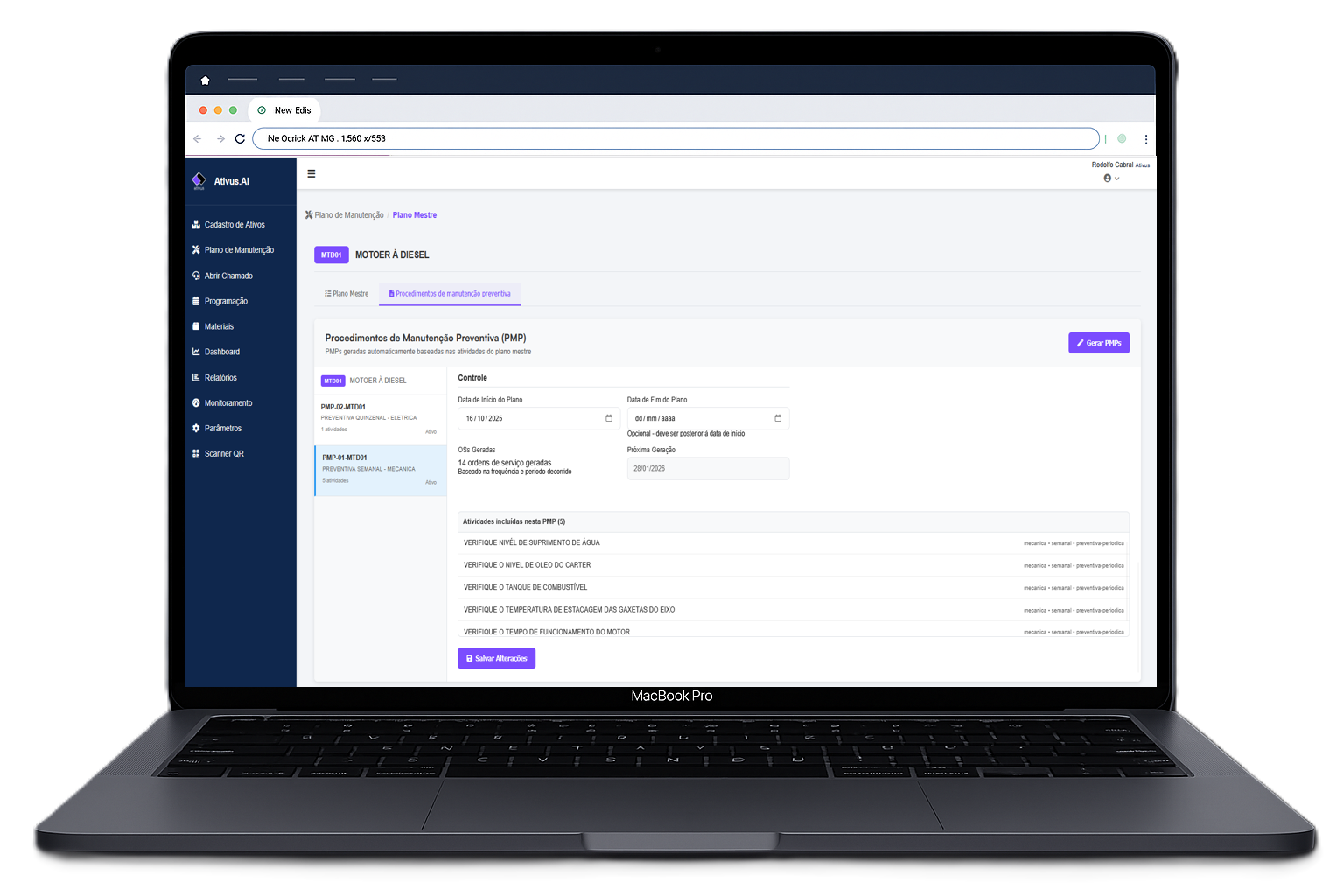Select Procedimentos de manutenção preventiva tab

450,294
